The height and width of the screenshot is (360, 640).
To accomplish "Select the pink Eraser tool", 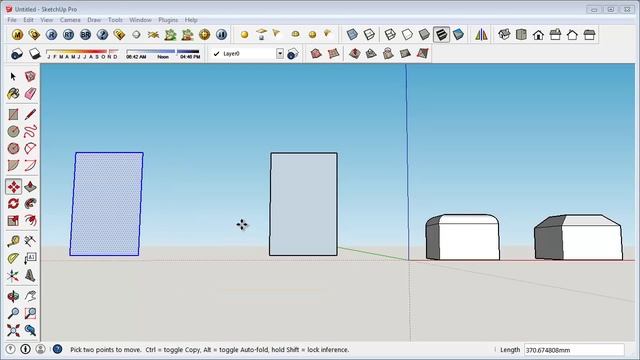I will (x=30, y=94).
